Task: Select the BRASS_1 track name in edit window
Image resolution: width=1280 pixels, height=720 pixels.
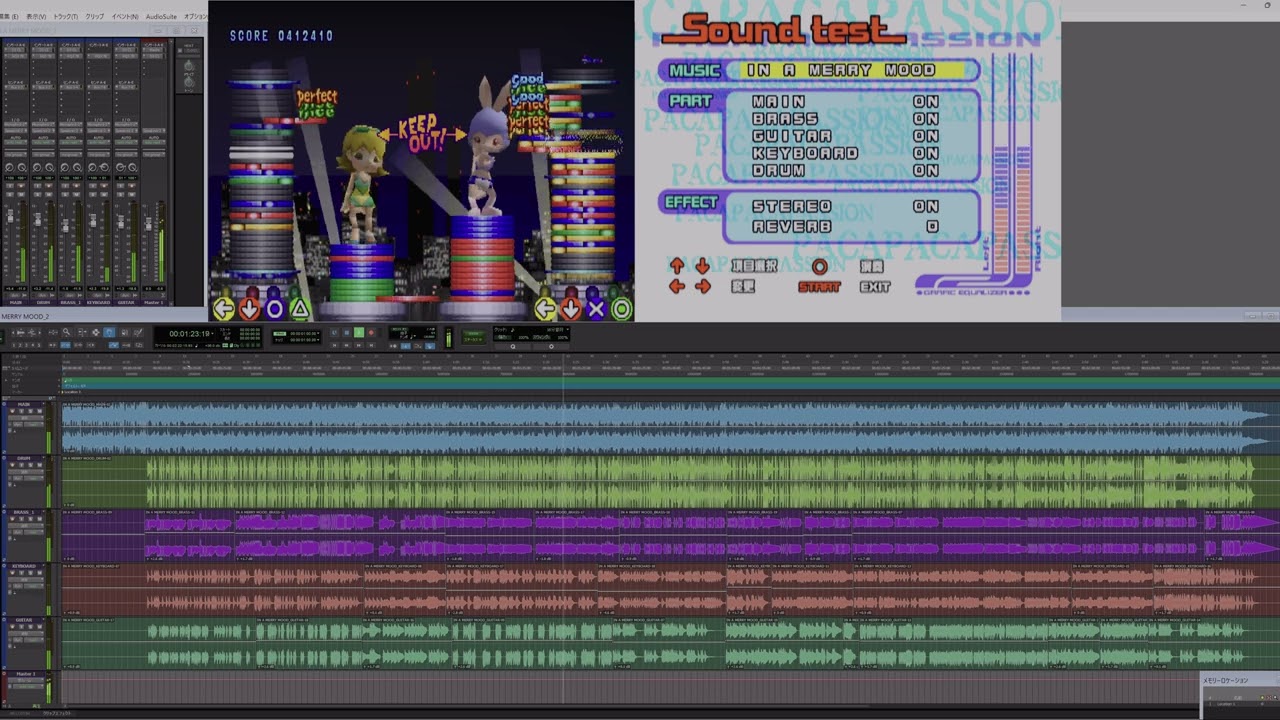Action: click(x=24, y=512)
